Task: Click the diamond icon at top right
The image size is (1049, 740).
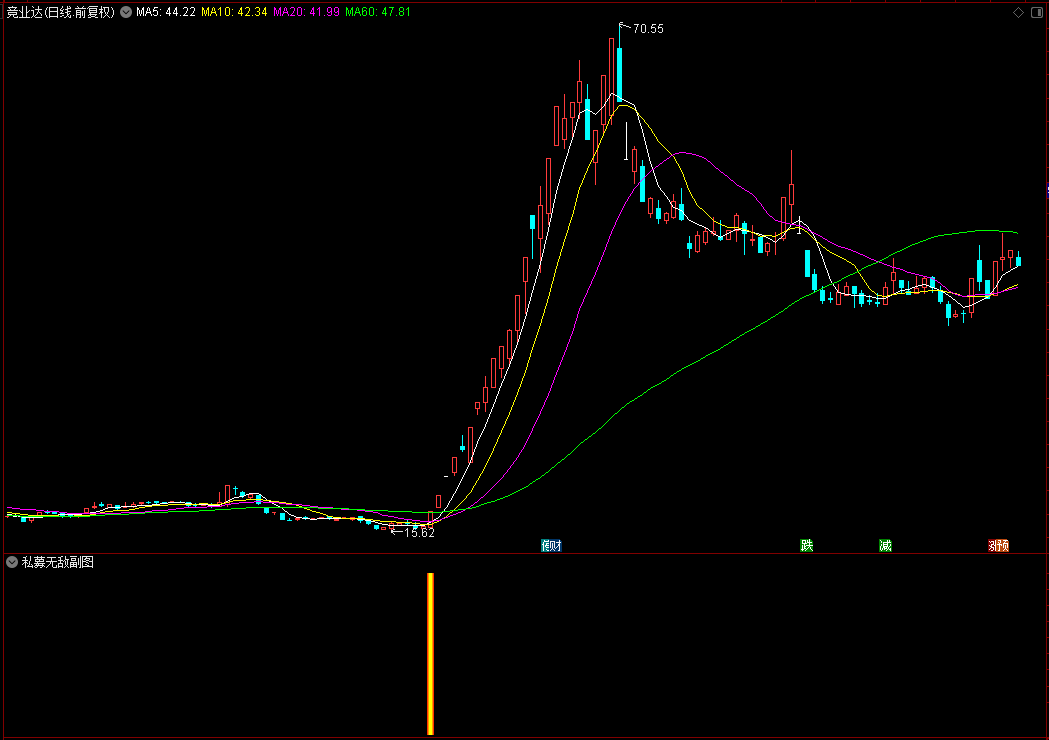Action: pyautogui.click(x=1019, y=13)
